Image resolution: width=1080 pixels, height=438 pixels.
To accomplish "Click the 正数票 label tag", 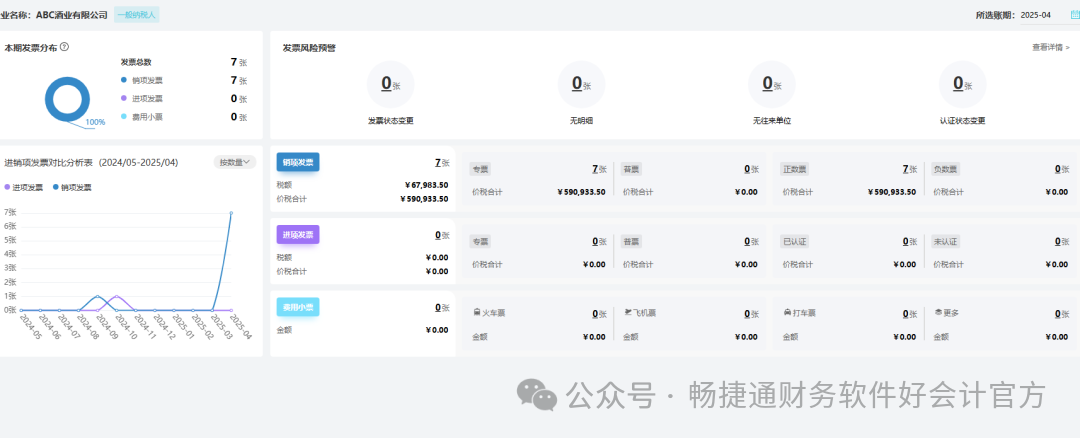I will tap(793, 169).
